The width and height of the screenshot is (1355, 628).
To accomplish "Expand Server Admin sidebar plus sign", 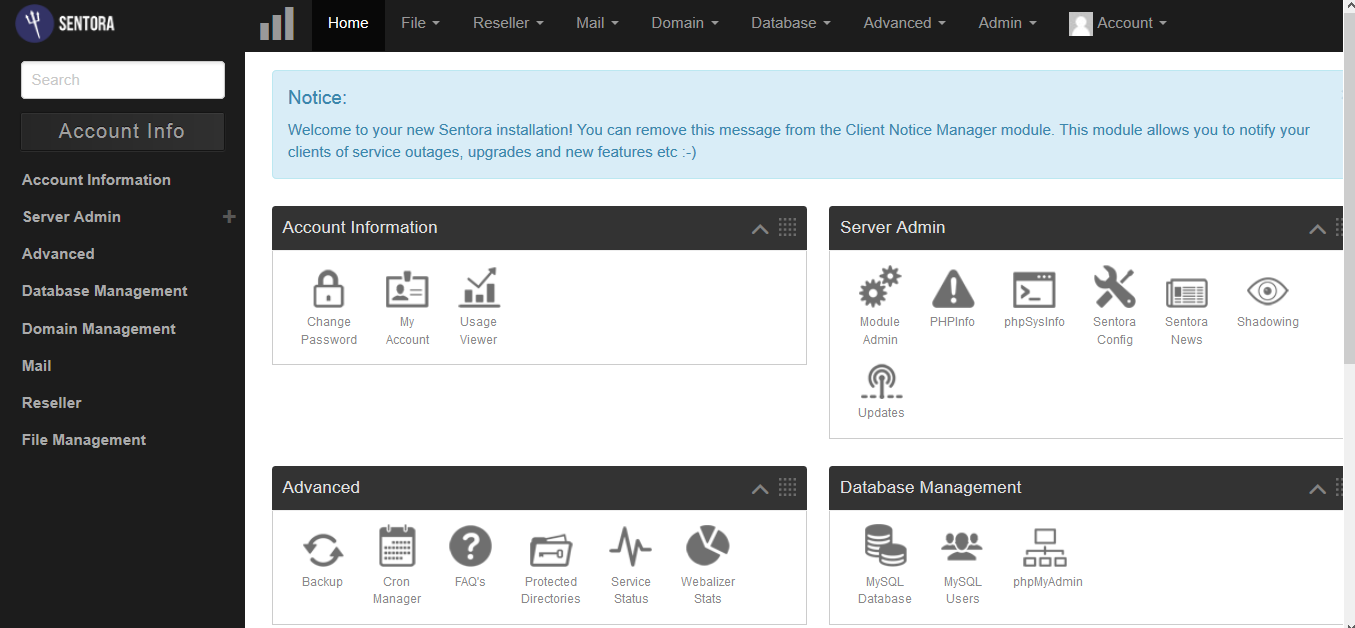I will (229, 216).
